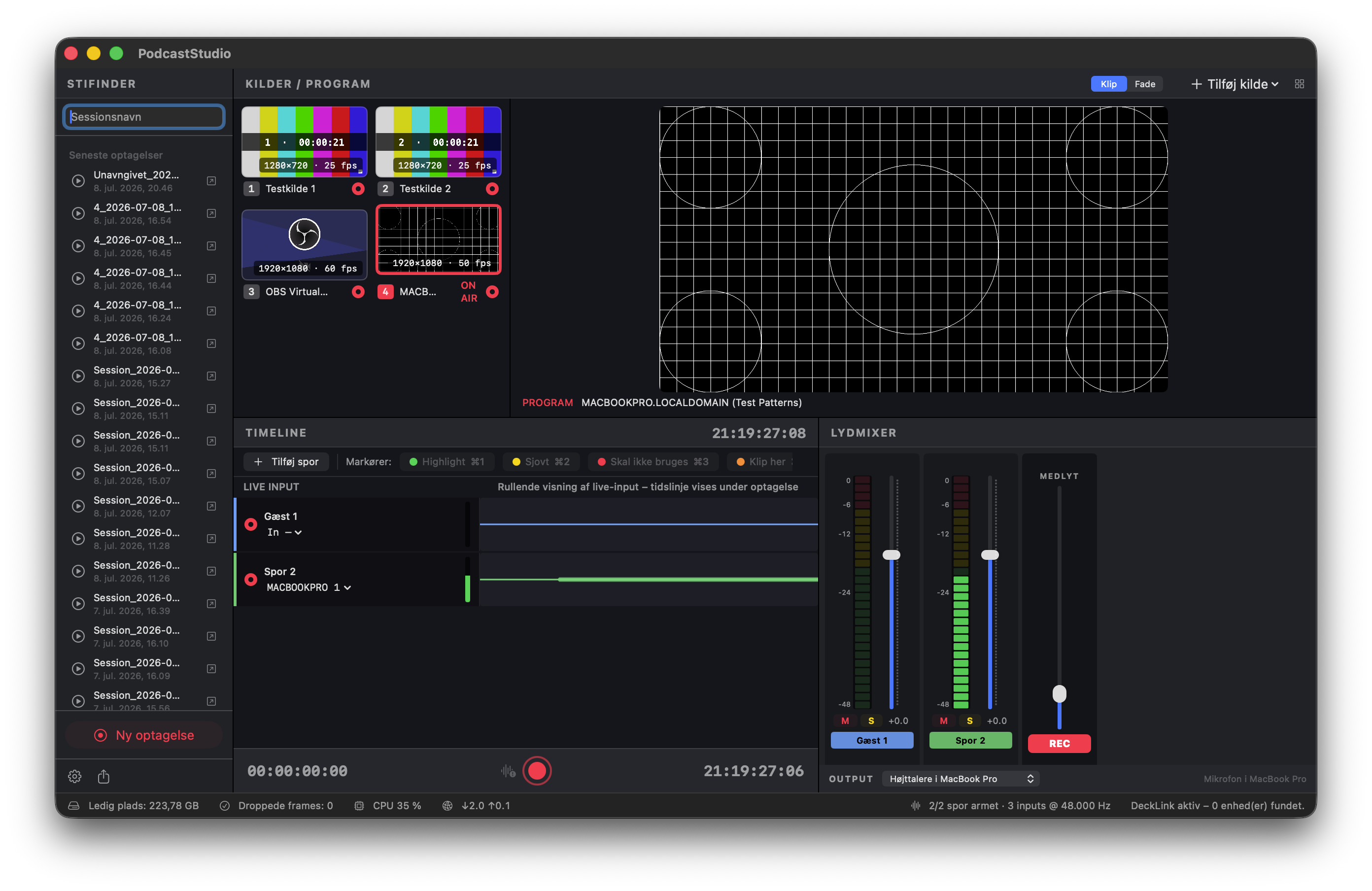Add Skal ikke bruges marker

[653, 462]
